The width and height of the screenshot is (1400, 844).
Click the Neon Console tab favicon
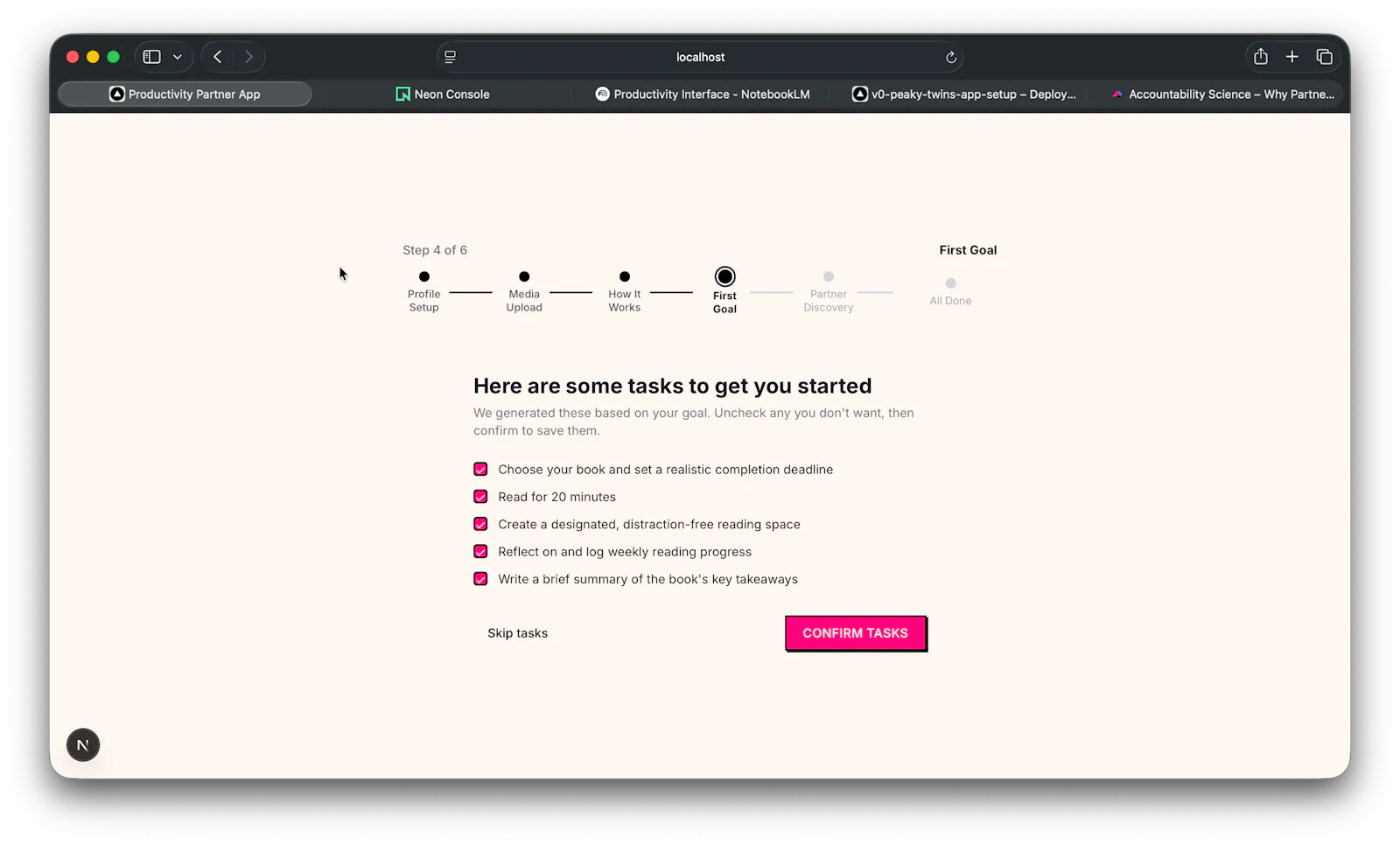(402, 94)
